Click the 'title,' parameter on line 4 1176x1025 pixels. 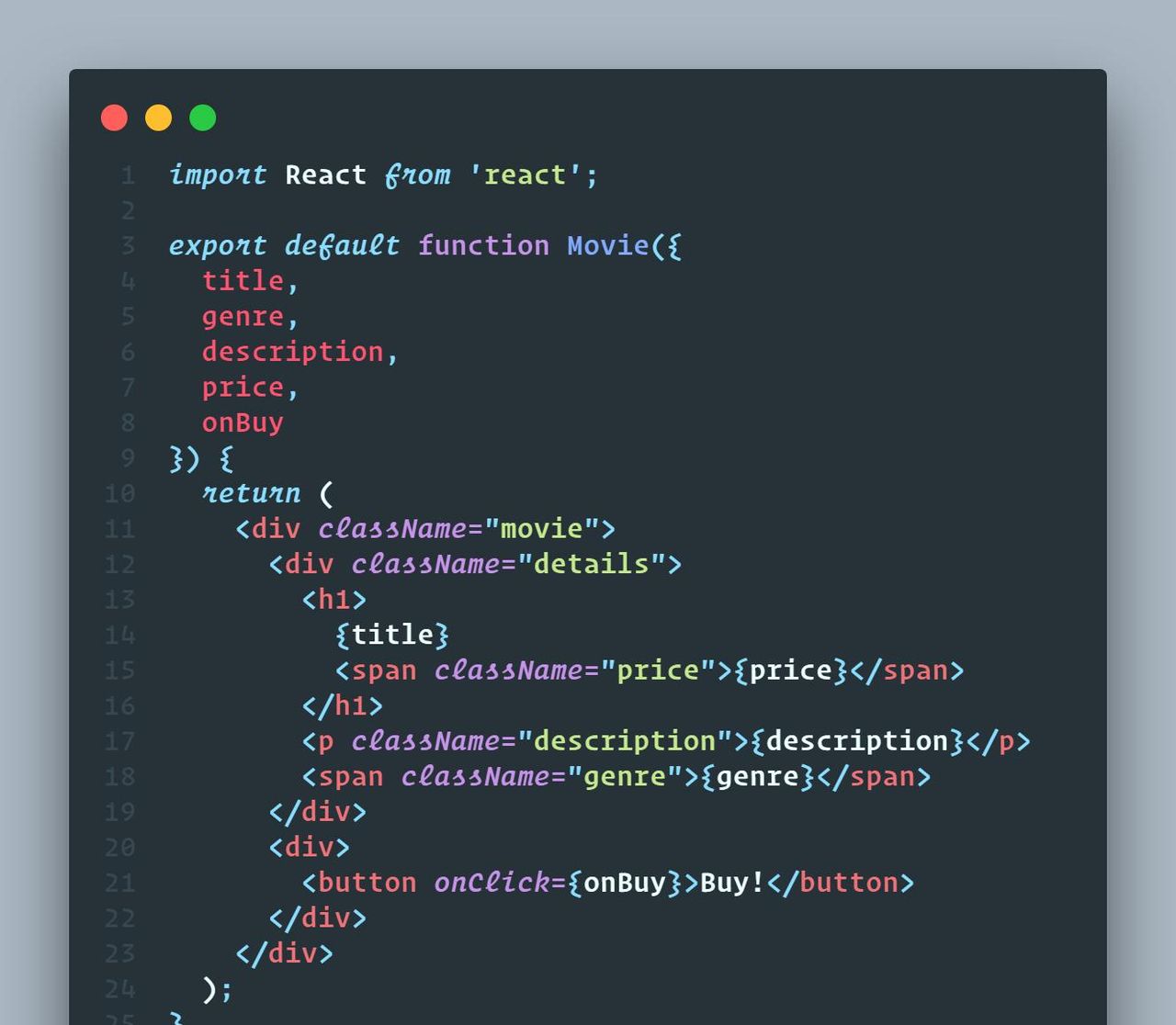click(250, 281)
